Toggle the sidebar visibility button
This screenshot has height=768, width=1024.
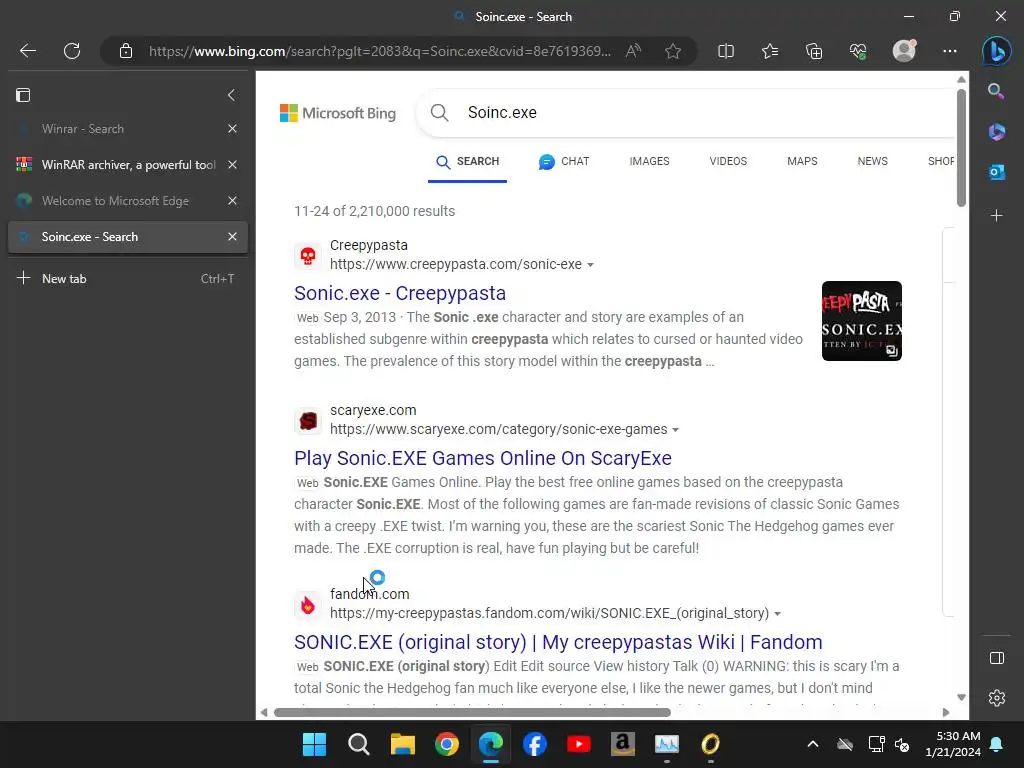click(997, 658)
